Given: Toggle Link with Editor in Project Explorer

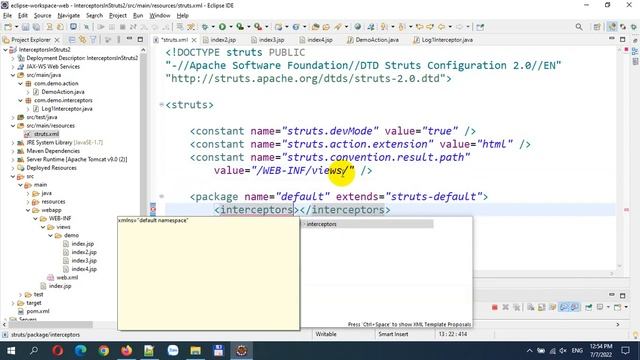Looking at the screenshot, I should click(x=82, y=40).
